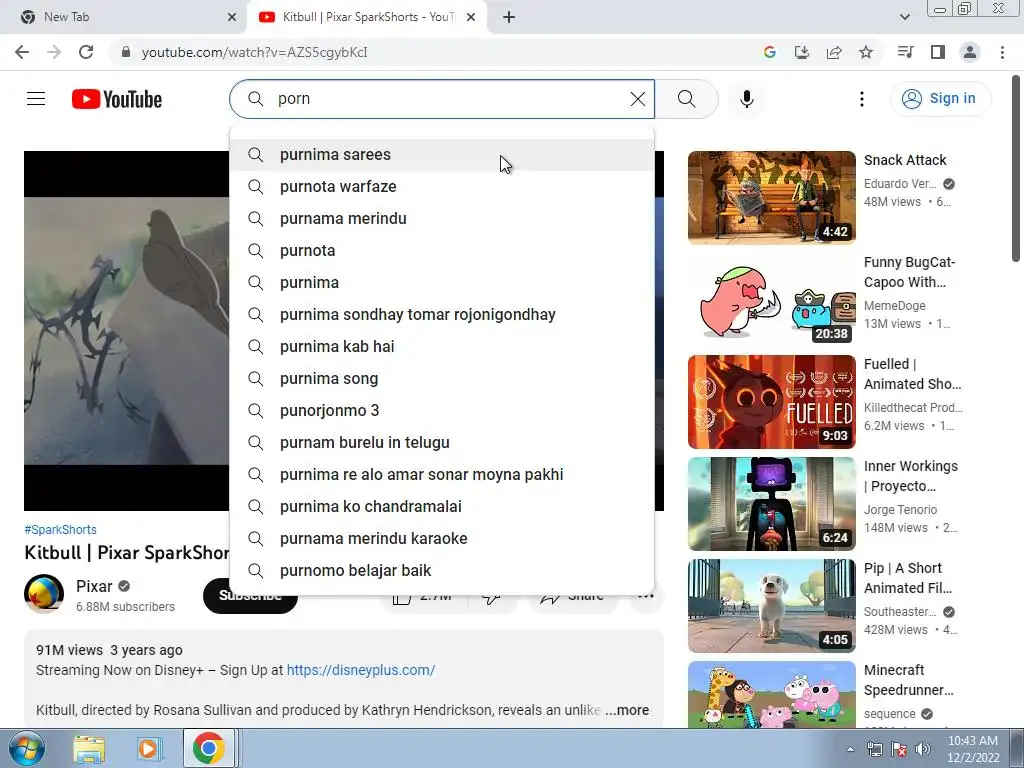Open the YouTube hamburger guide menu

36,99
